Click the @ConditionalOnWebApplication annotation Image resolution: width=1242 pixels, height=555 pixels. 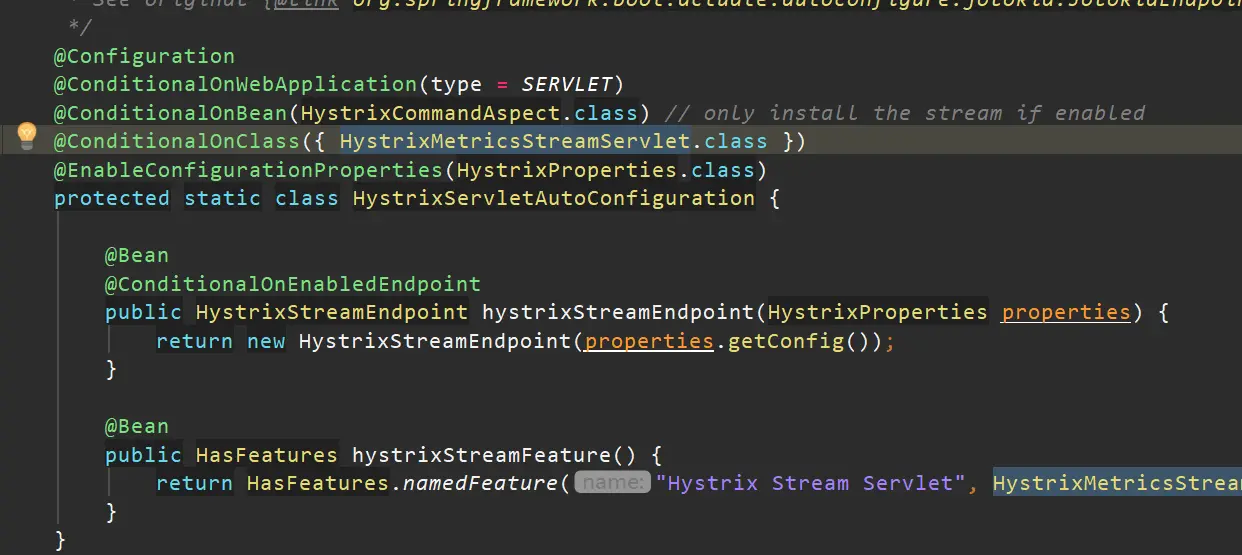(235, 84)
